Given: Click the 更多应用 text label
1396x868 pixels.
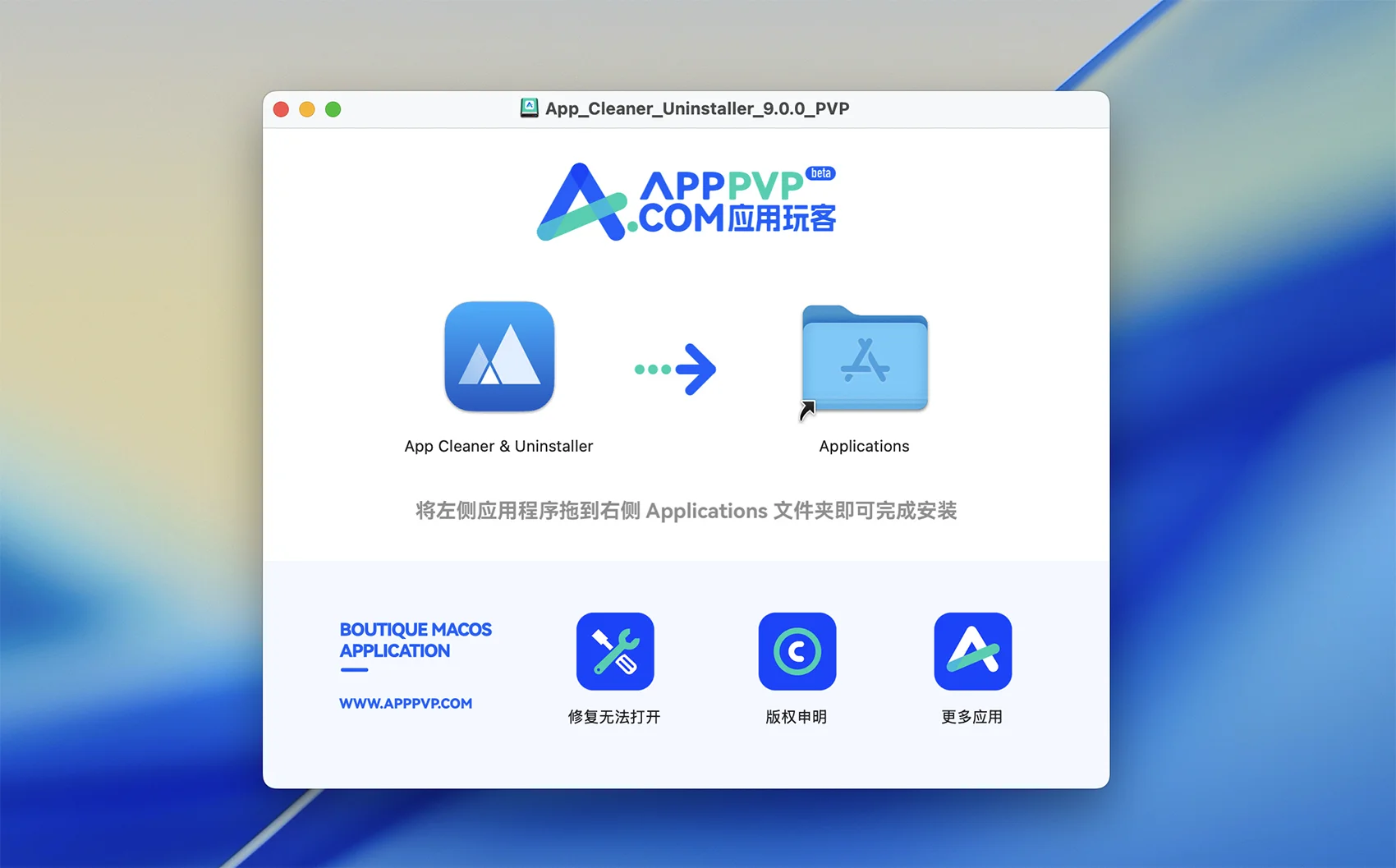Looking at the screenshot, I should pos(971,717).
